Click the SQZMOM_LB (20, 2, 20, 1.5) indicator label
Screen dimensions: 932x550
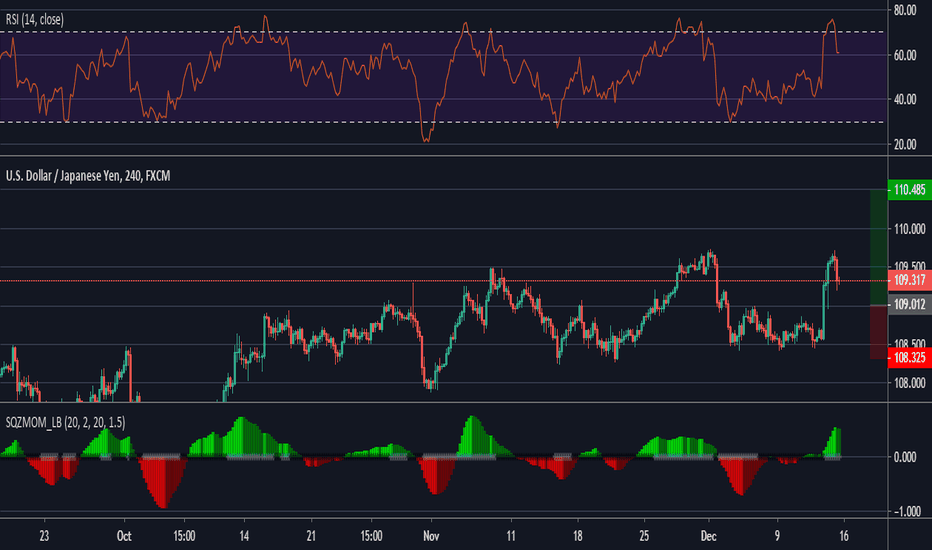[x=65, y=423]
